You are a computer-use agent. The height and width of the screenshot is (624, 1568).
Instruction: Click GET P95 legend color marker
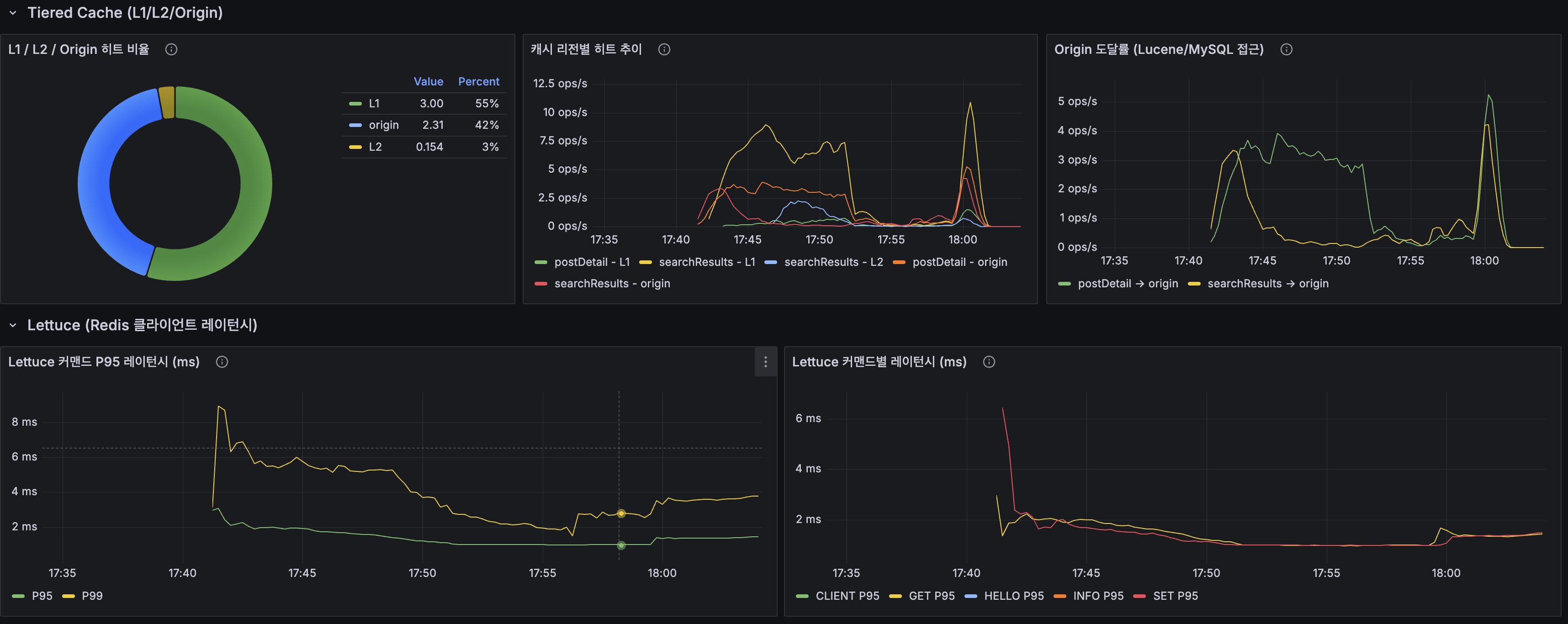point(895,596)
